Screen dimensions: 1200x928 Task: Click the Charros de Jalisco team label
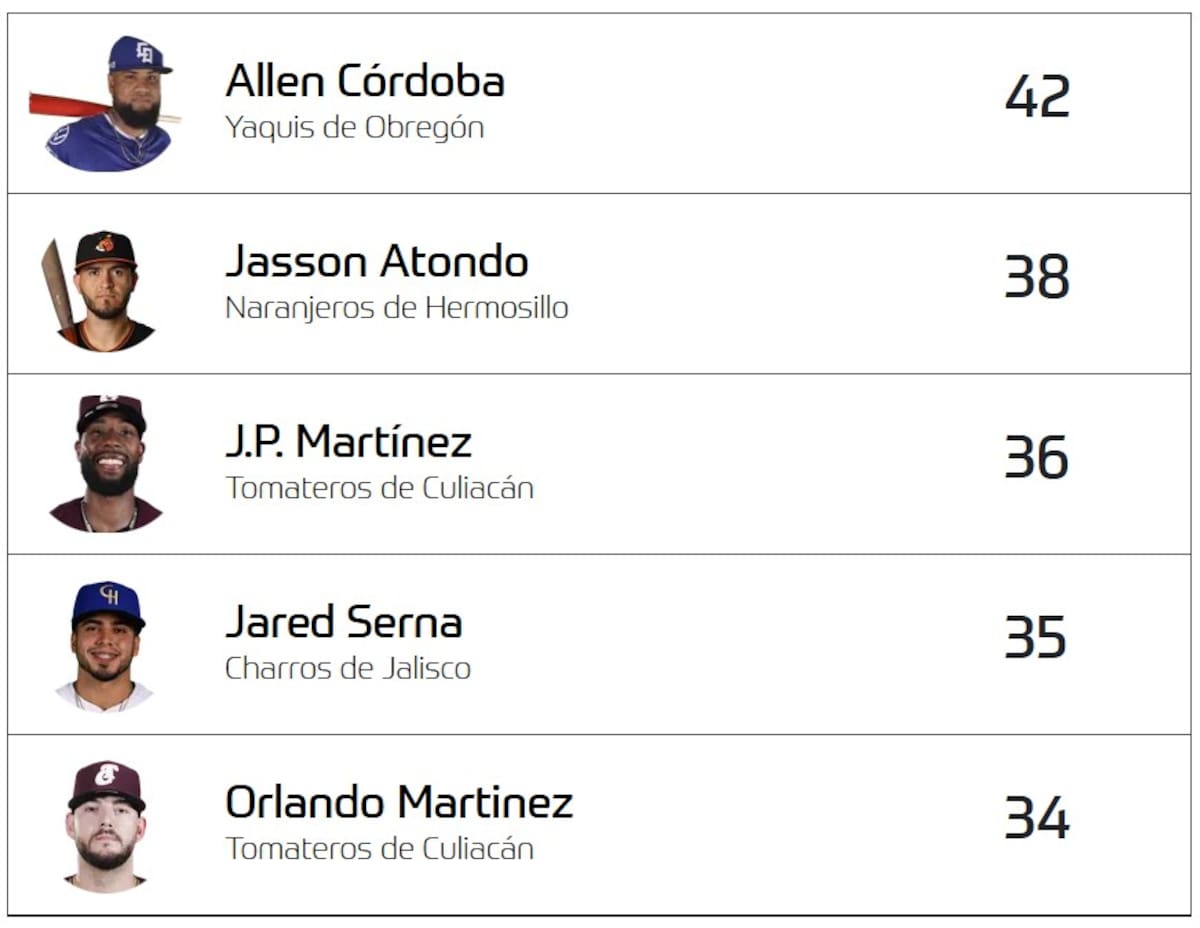(x=347, y=668)
